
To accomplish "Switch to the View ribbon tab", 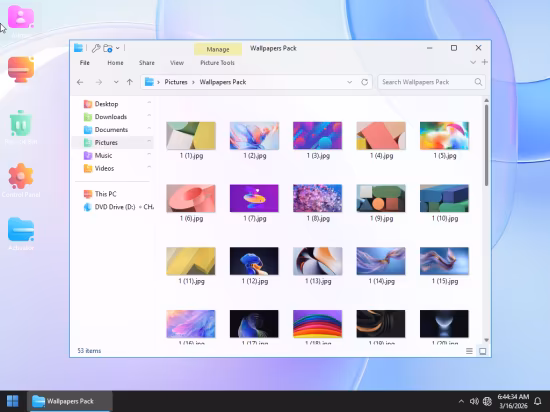I will 177,63.
